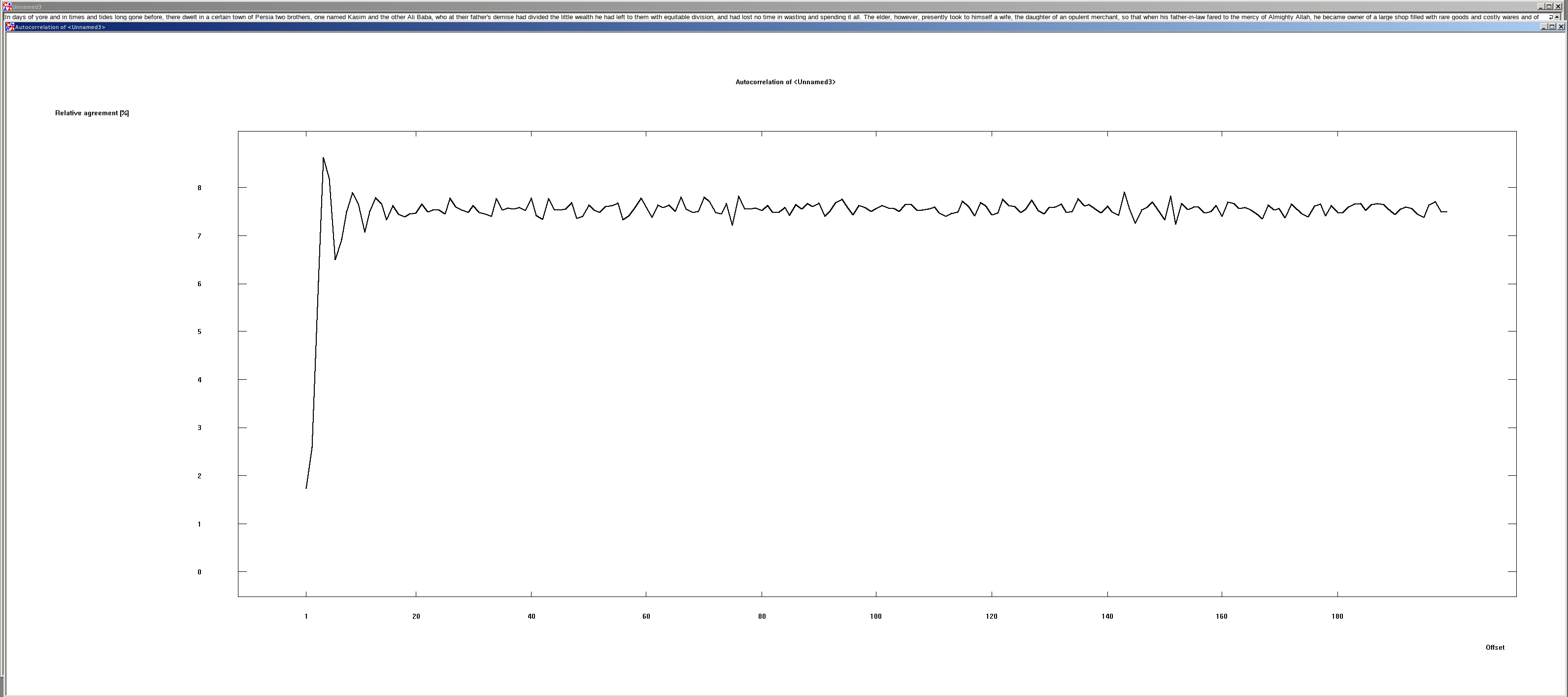Click the Relative agreement Y-axis label

pos(91,113)
